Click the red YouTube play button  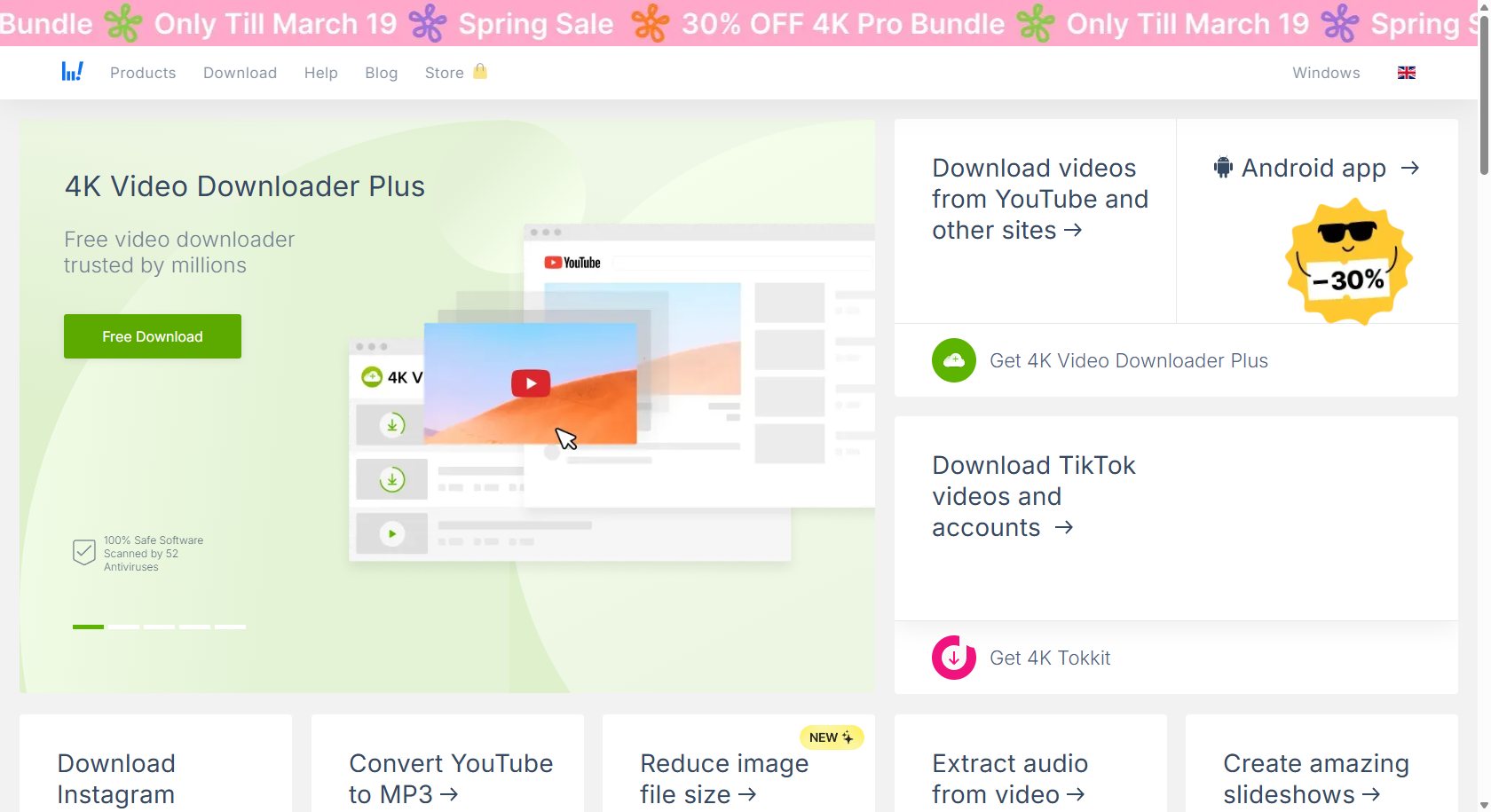[531, 383]
